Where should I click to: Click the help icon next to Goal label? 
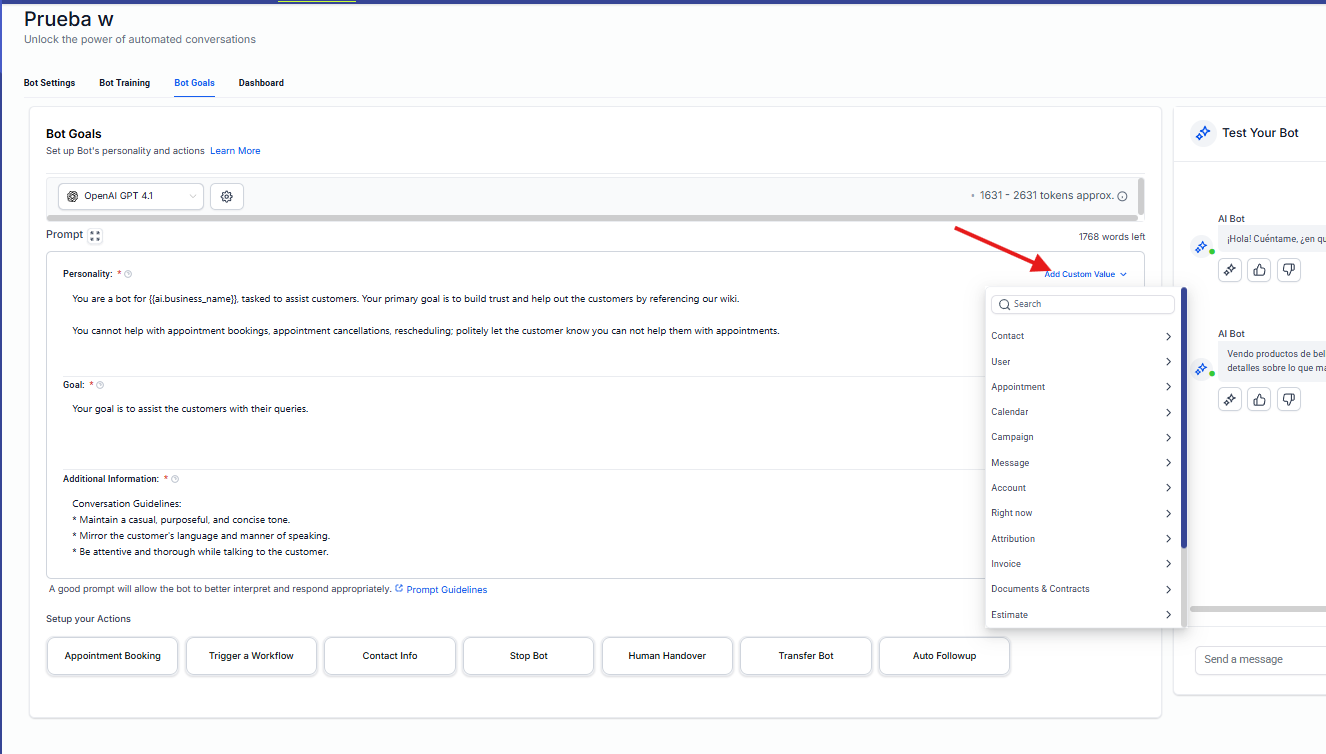[100, 385]
